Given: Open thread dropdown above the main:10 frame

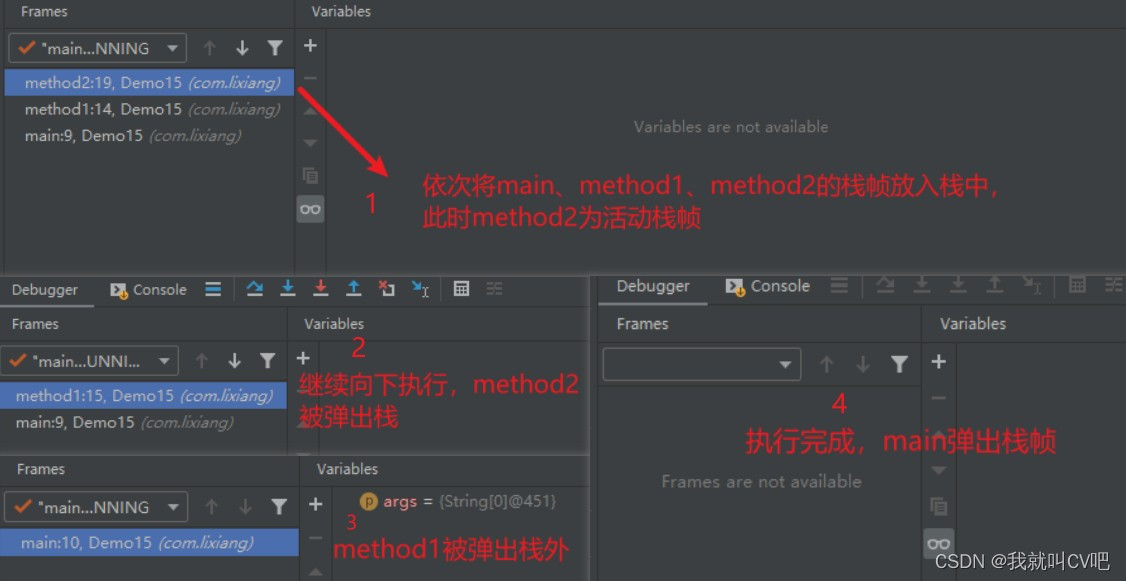Looking at the screenshot, I should [x=96, y=506].
